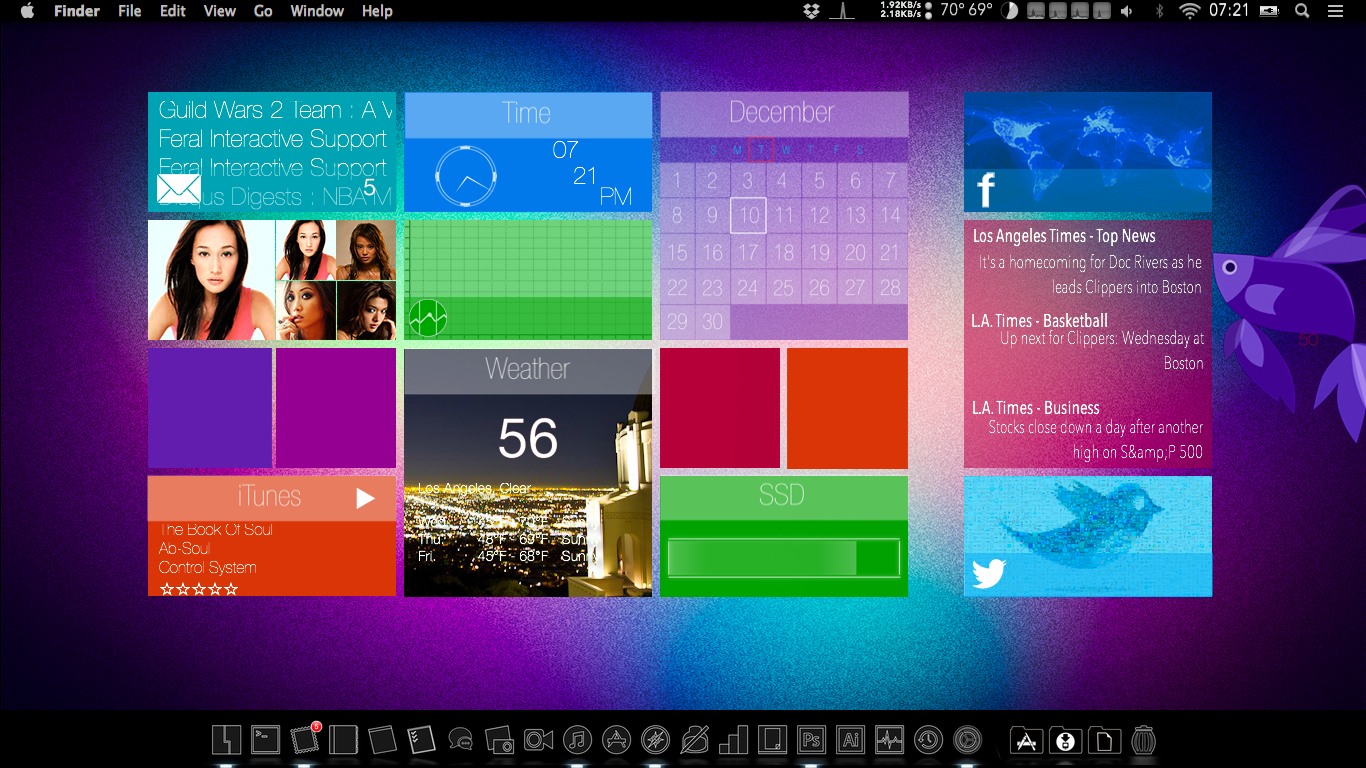Launch Safari compass dock icon
This screenshot has width=1366, height=768.
(x=655, y=740)
